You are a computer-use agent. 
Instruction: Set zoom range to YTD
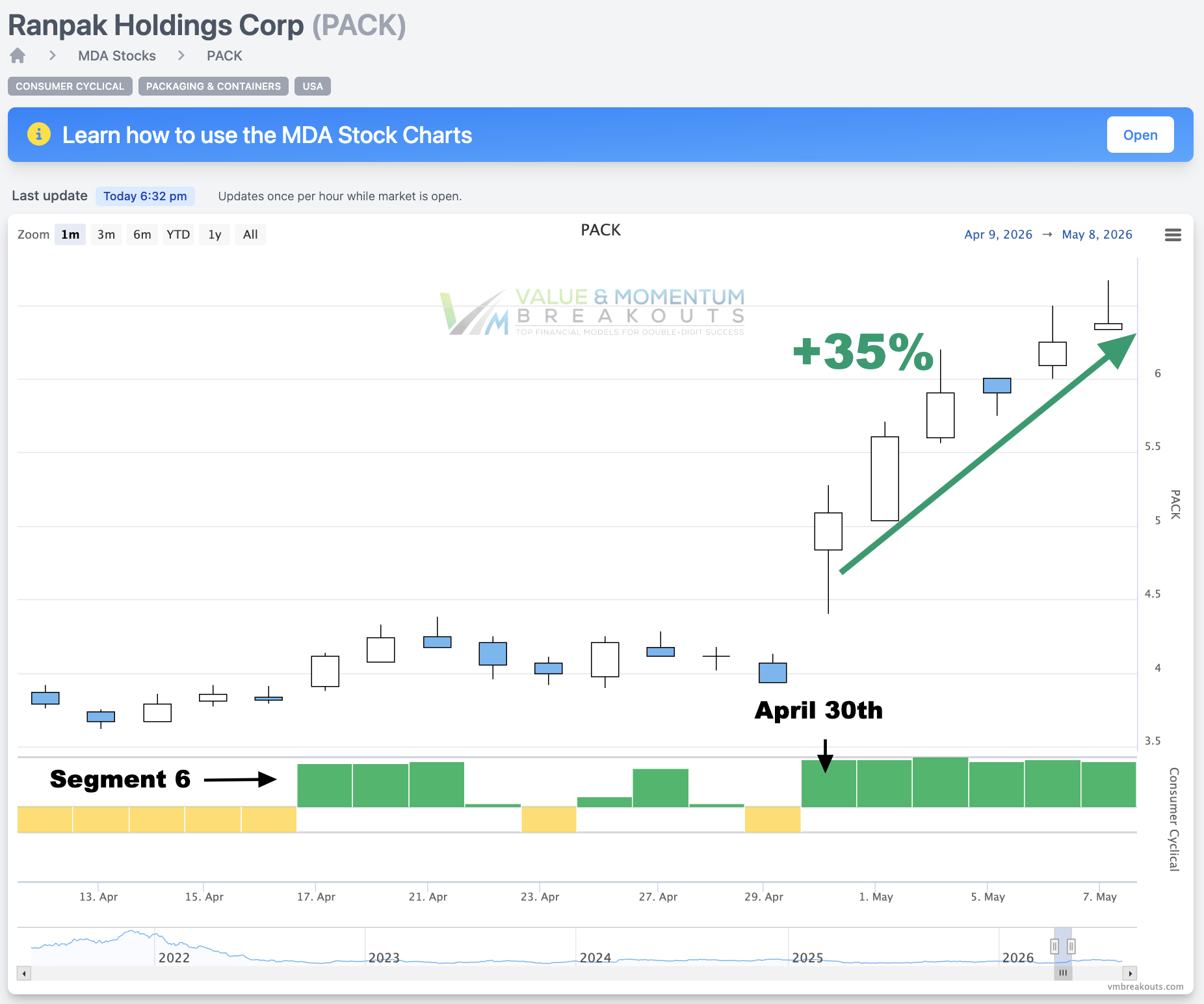tap(178, 235)
